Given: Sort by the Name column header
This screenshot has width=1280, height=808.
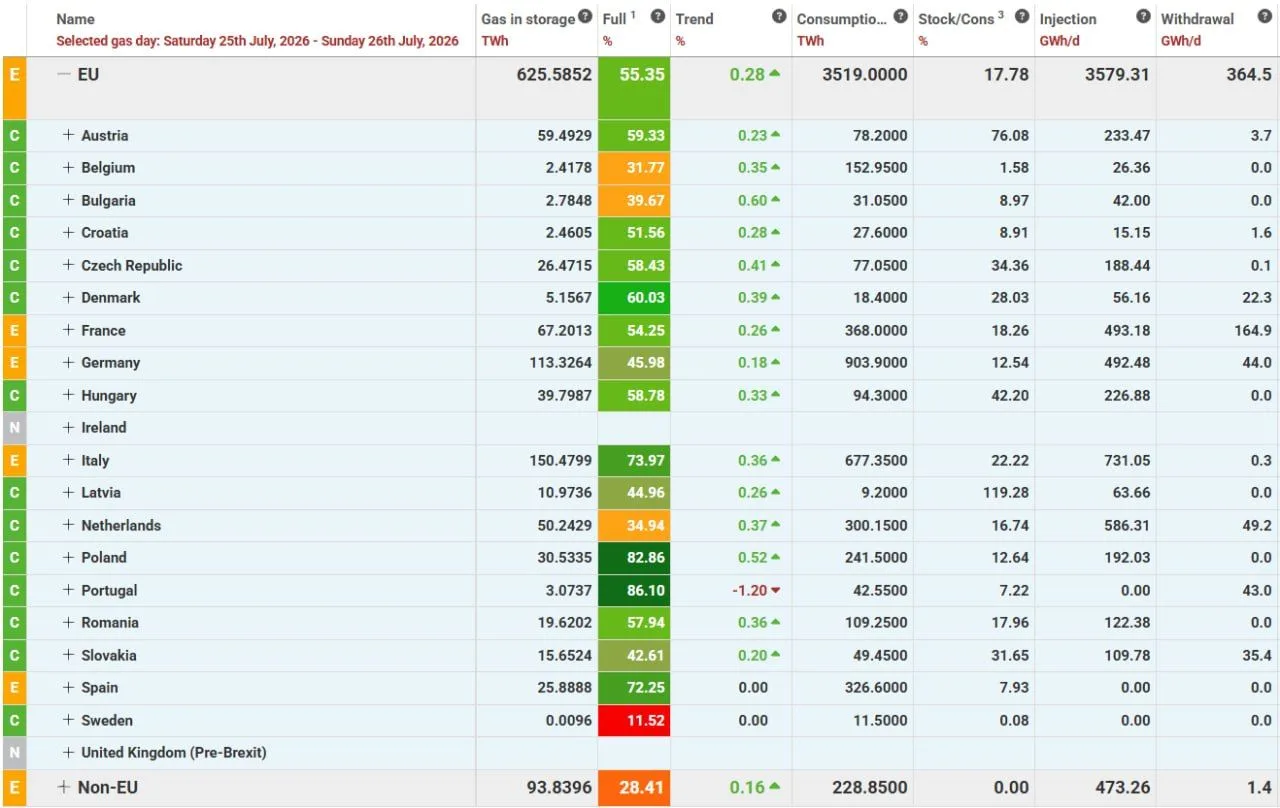Looking at the screenshot, I should tap(76, 19).
